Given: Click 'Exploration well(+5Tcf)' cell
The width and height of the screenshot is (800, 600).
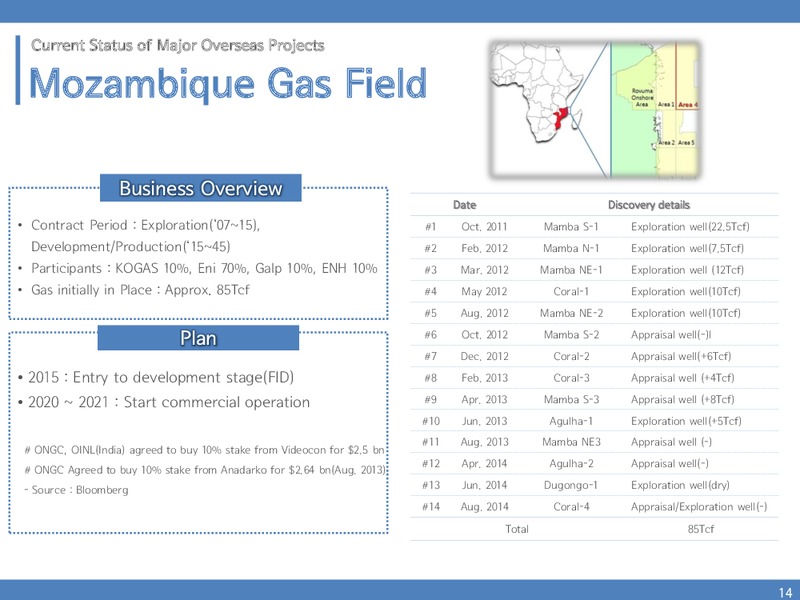Looking at the screenshot, I should [x=686, y=421].
